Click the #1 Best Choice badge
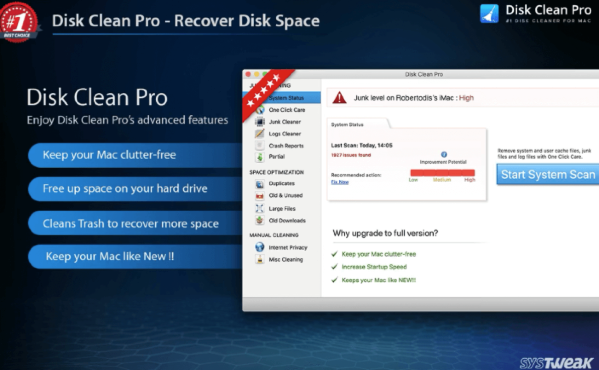The height and width of the screenshot is (370, 599). [x=19, y=22]
